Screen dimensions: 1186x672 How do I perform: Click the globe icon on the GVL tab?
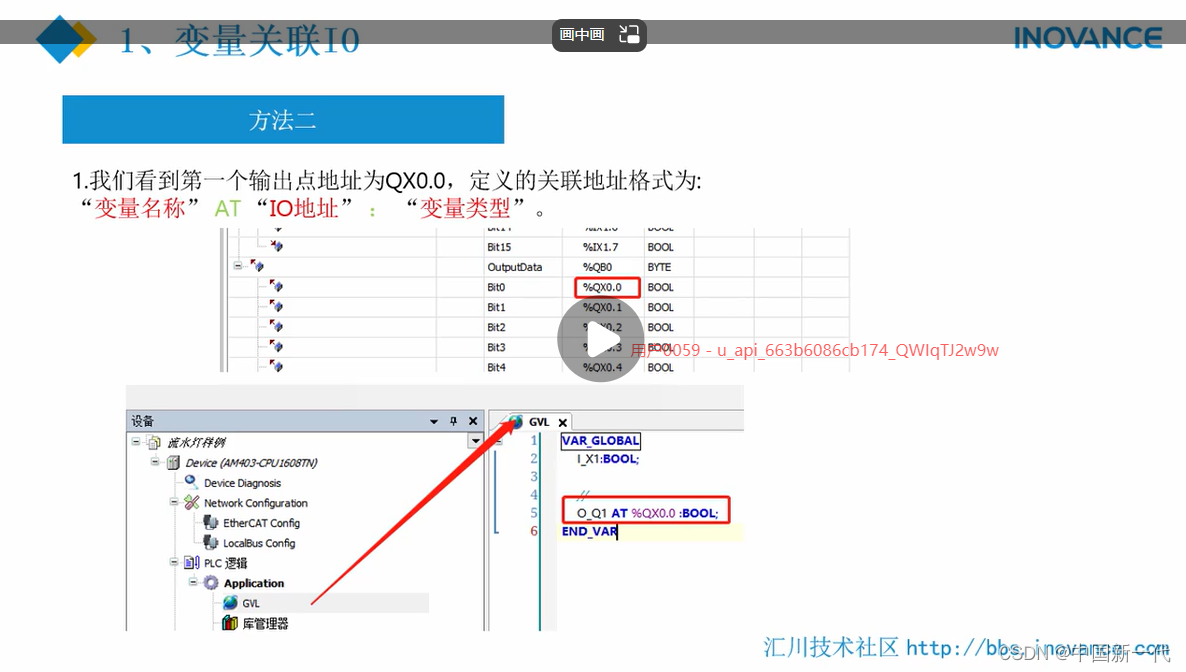click(516, 422)
